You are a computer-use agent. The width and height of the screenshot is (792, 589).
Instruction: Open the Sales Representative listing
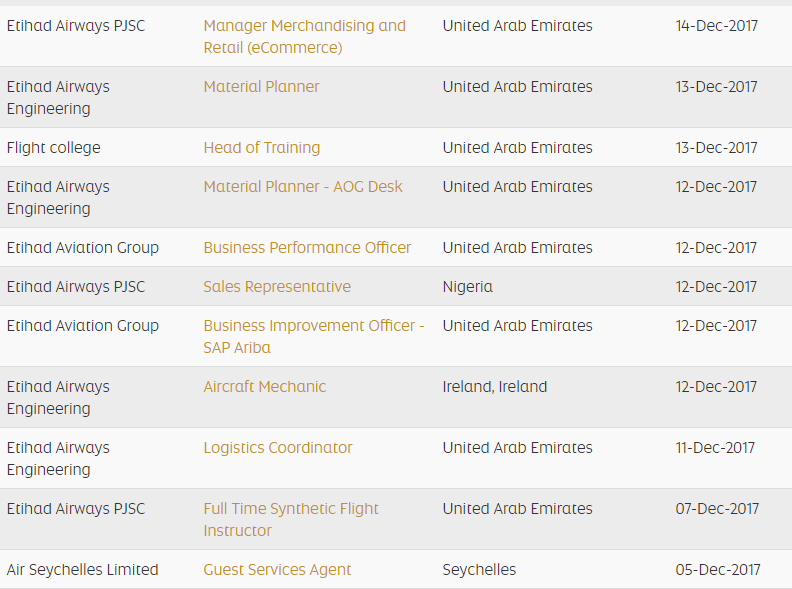[277, 287]
